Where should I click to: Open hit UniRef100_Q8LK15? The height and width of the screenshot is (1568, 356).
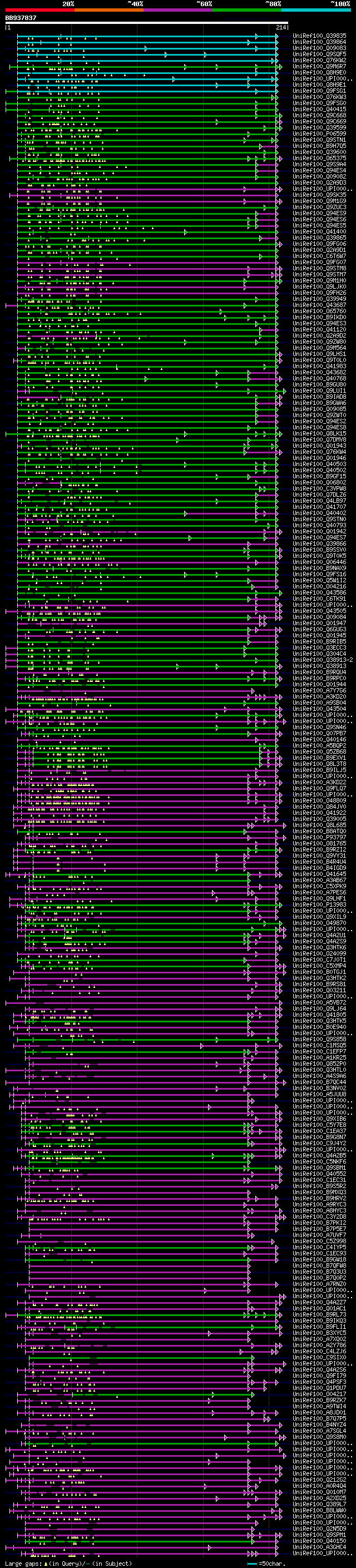coord(319,433)
